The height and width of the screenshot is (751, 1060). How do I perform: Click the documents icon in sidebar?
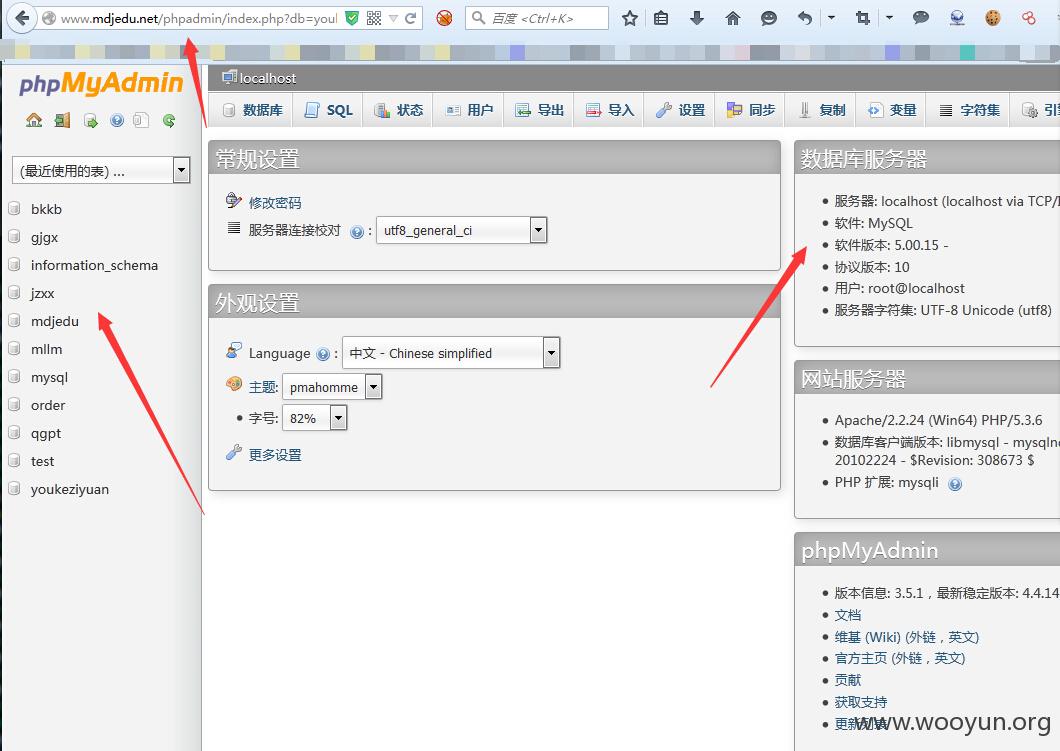[141, 120]
